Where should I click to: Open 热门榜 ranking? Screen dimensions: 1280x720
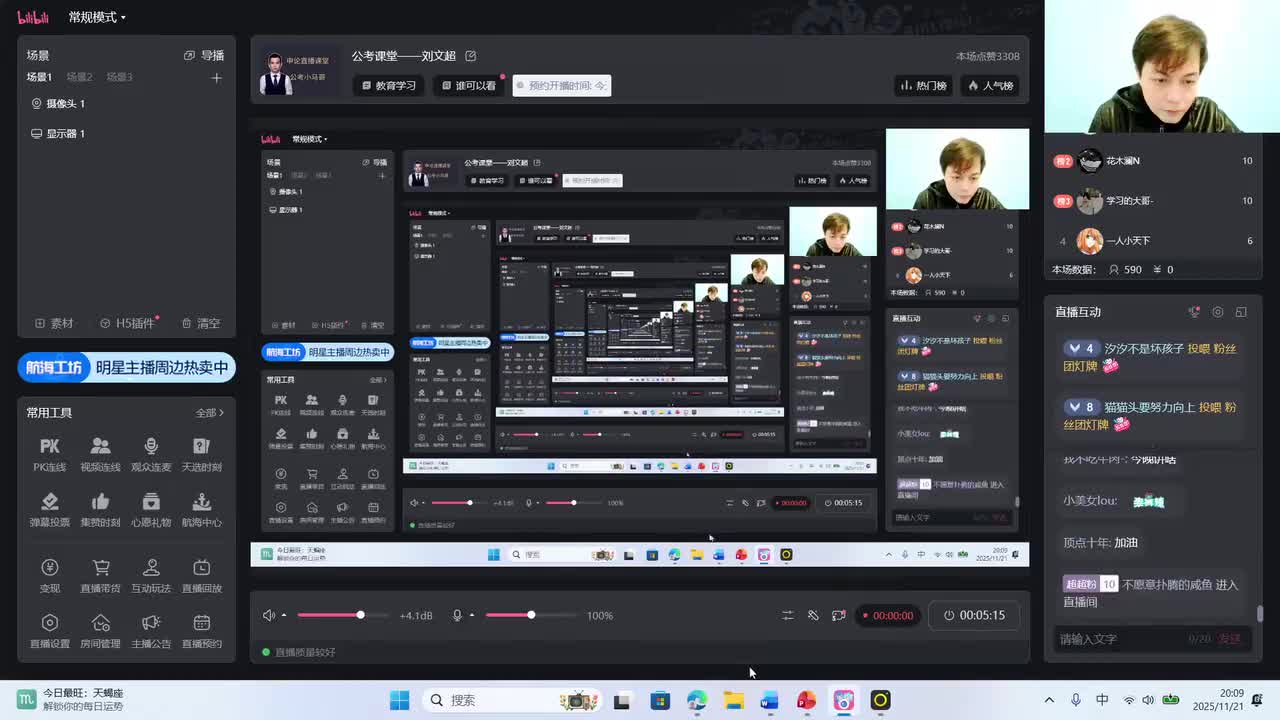[922, 86]
